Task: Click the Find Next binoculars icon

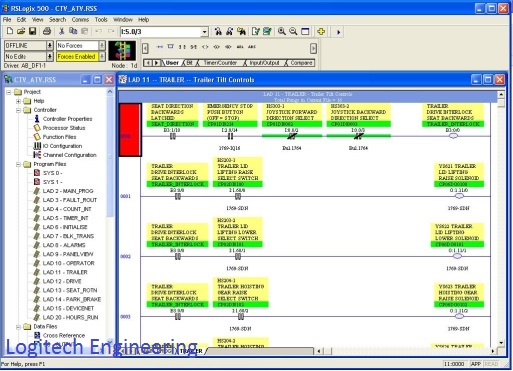Action: (230, 31)
